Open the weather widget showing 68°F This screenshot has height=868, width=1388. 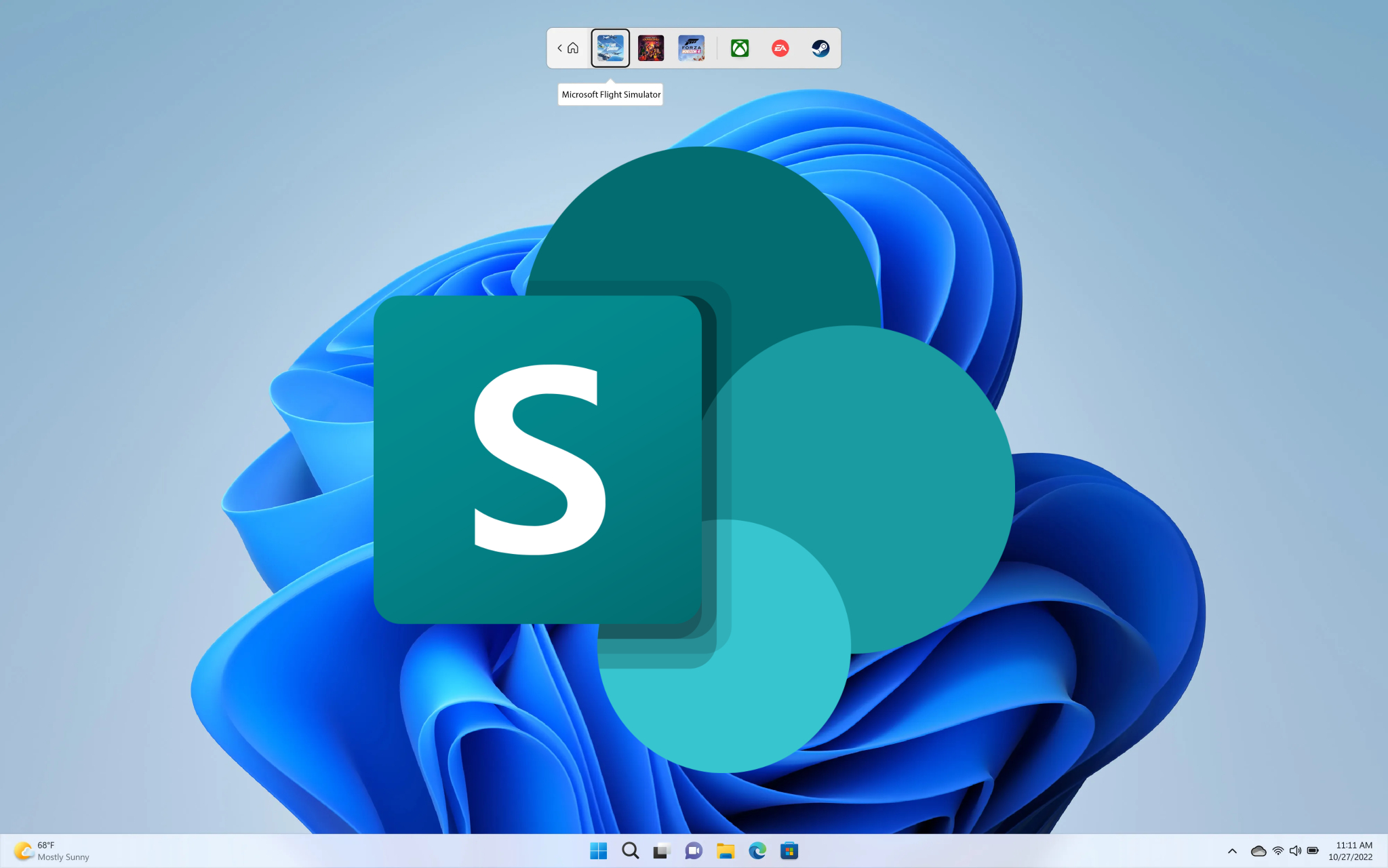(x=52, y=851)
